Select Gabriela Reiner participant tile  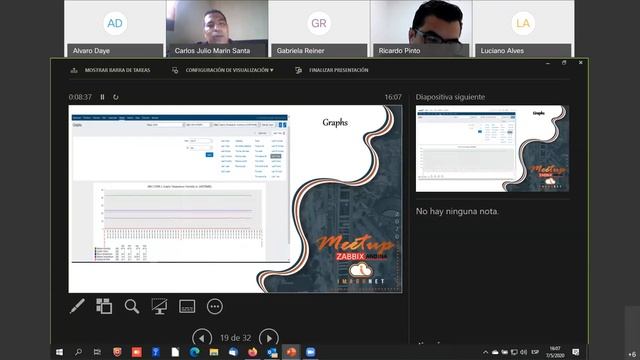pos(319,29)
